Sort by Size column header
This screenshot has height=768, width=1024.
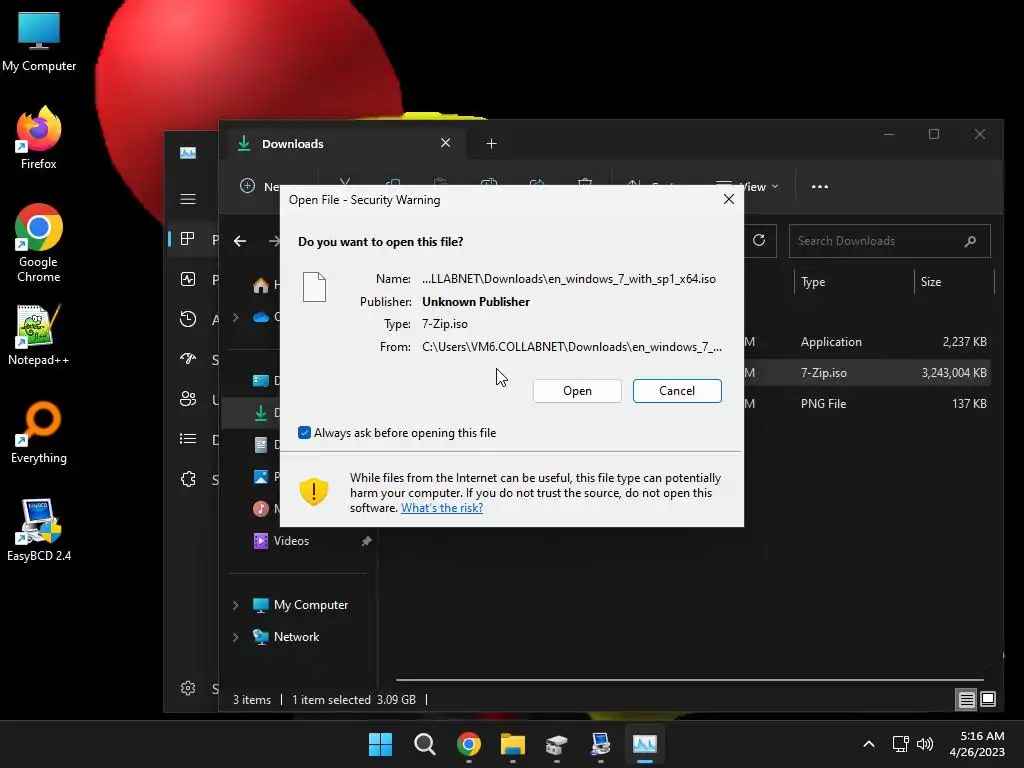[x=931, y=282]
